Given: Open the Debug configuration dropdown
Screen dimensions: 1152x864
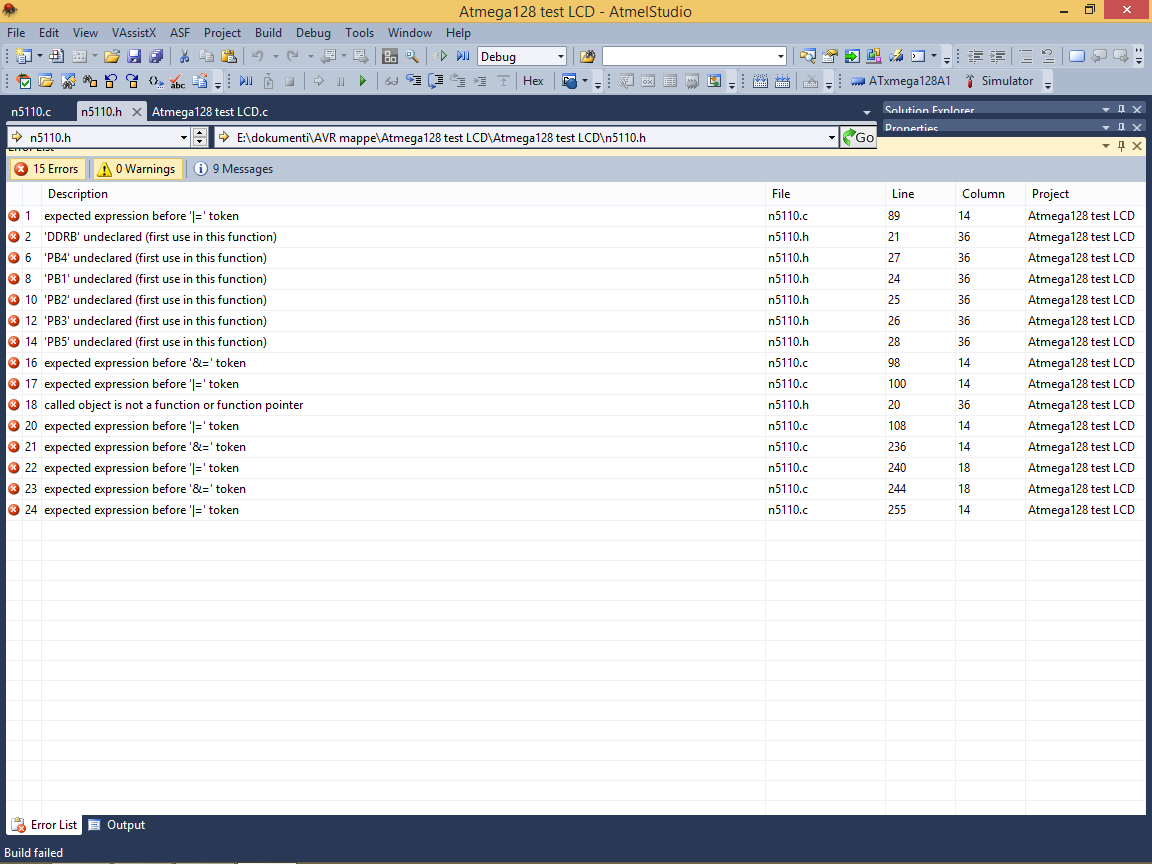Looking at the screenshot, I should tap(561, 57).
